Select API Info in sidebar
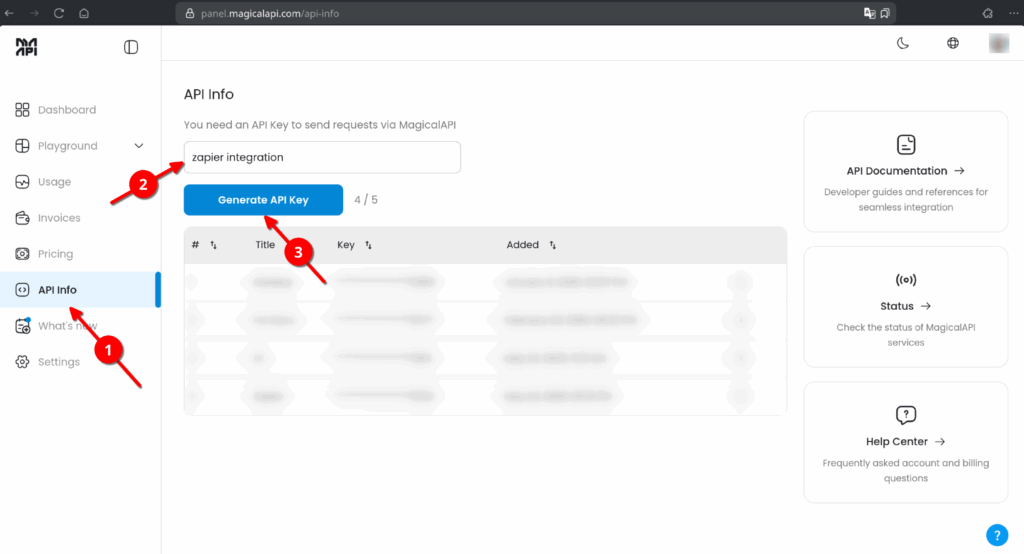Viewport: 1024px width, 554px height. point(78,289)
